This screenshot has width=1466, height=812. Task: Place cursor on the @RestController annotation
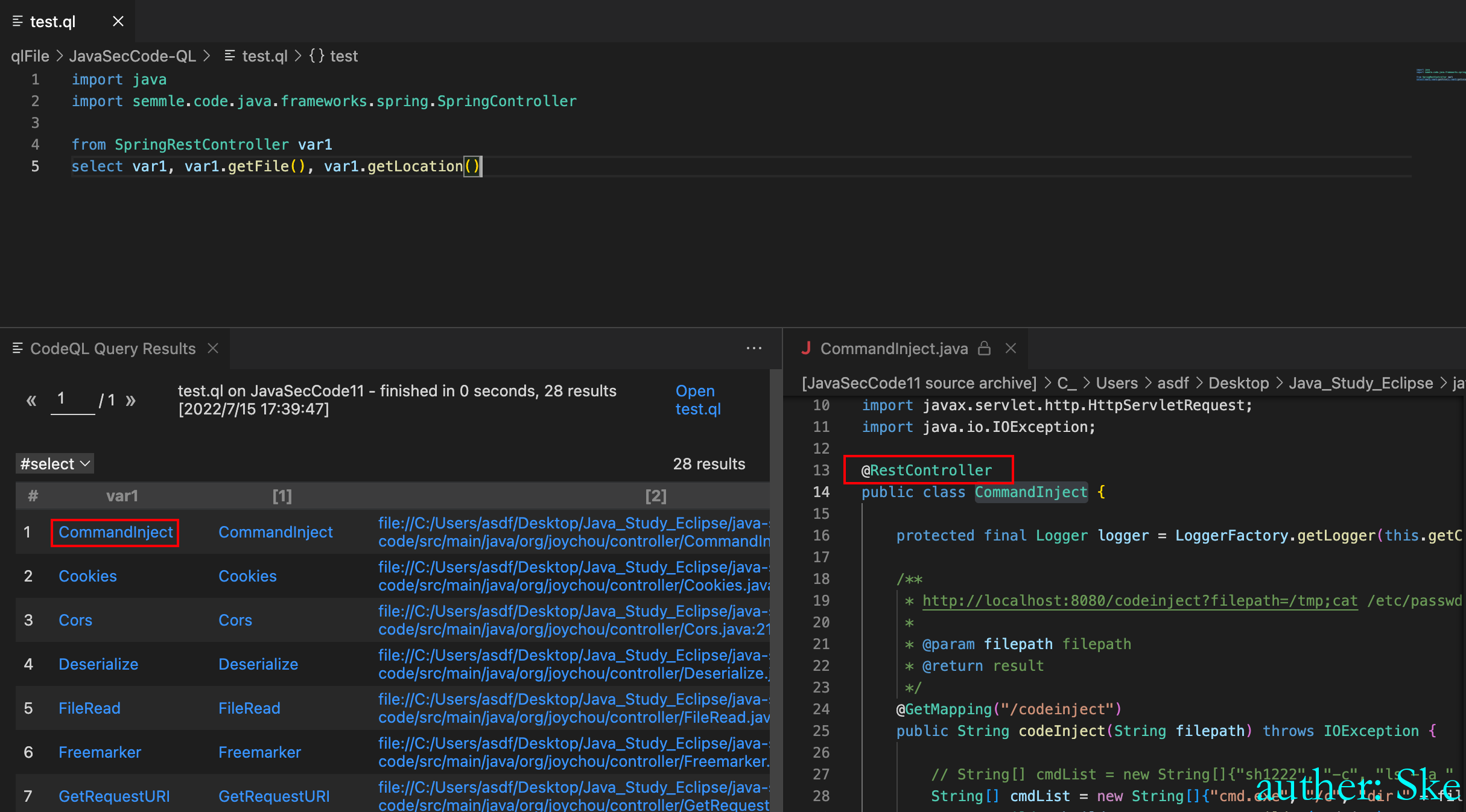point(927,471)
